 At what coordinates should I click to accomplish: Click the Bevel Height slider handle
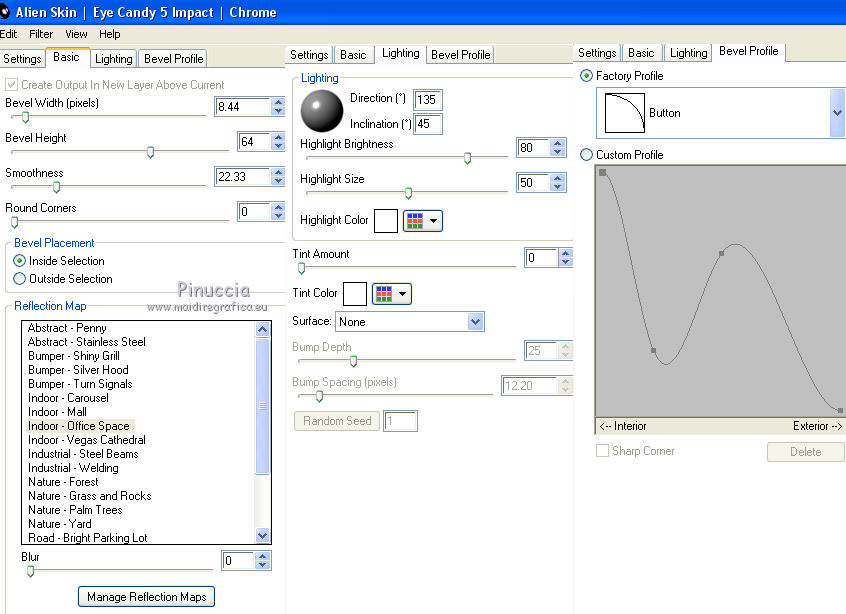pos(151,153)
